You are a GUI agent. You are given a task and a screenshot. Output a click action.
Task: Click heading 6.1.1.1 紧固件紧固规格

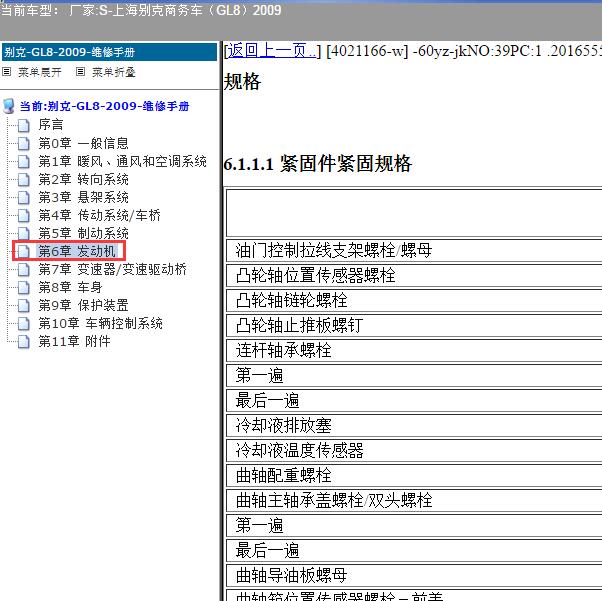coord(318,164)
